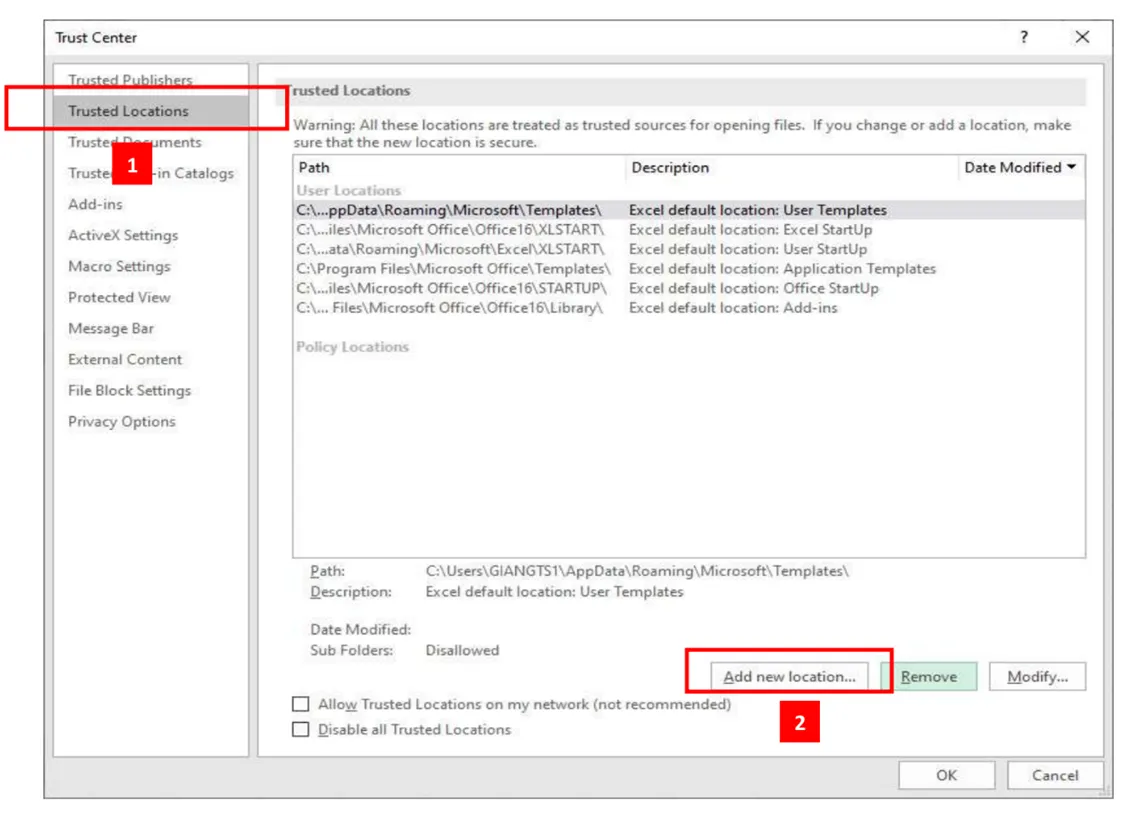The height and width of the screenshot is (823, 1136).
Task: Close the Trust Center dialog
Action: pyautogui.click(x=1081, y=37)
